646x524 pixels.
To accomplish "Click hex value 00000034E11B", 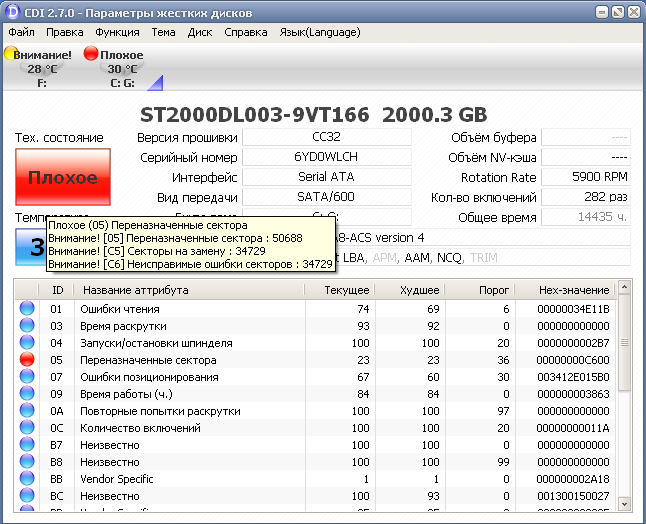I will (x=573, y=309).
